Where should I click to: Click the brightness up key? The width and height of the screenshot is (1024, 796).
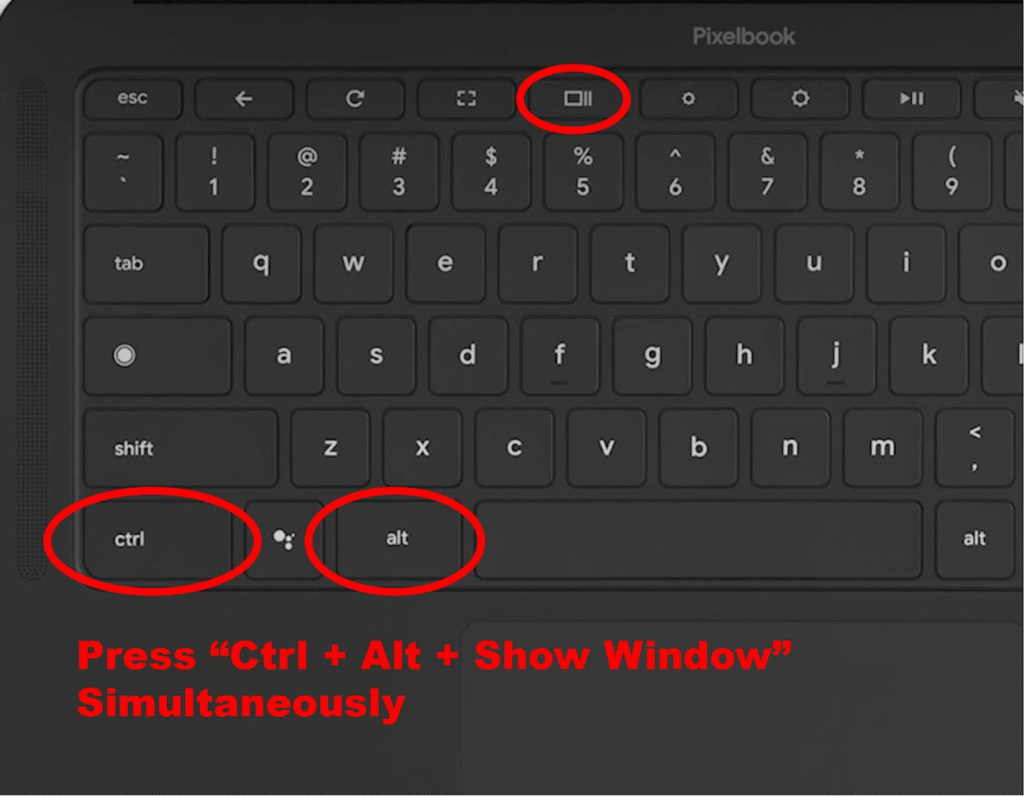coord(800,99)
